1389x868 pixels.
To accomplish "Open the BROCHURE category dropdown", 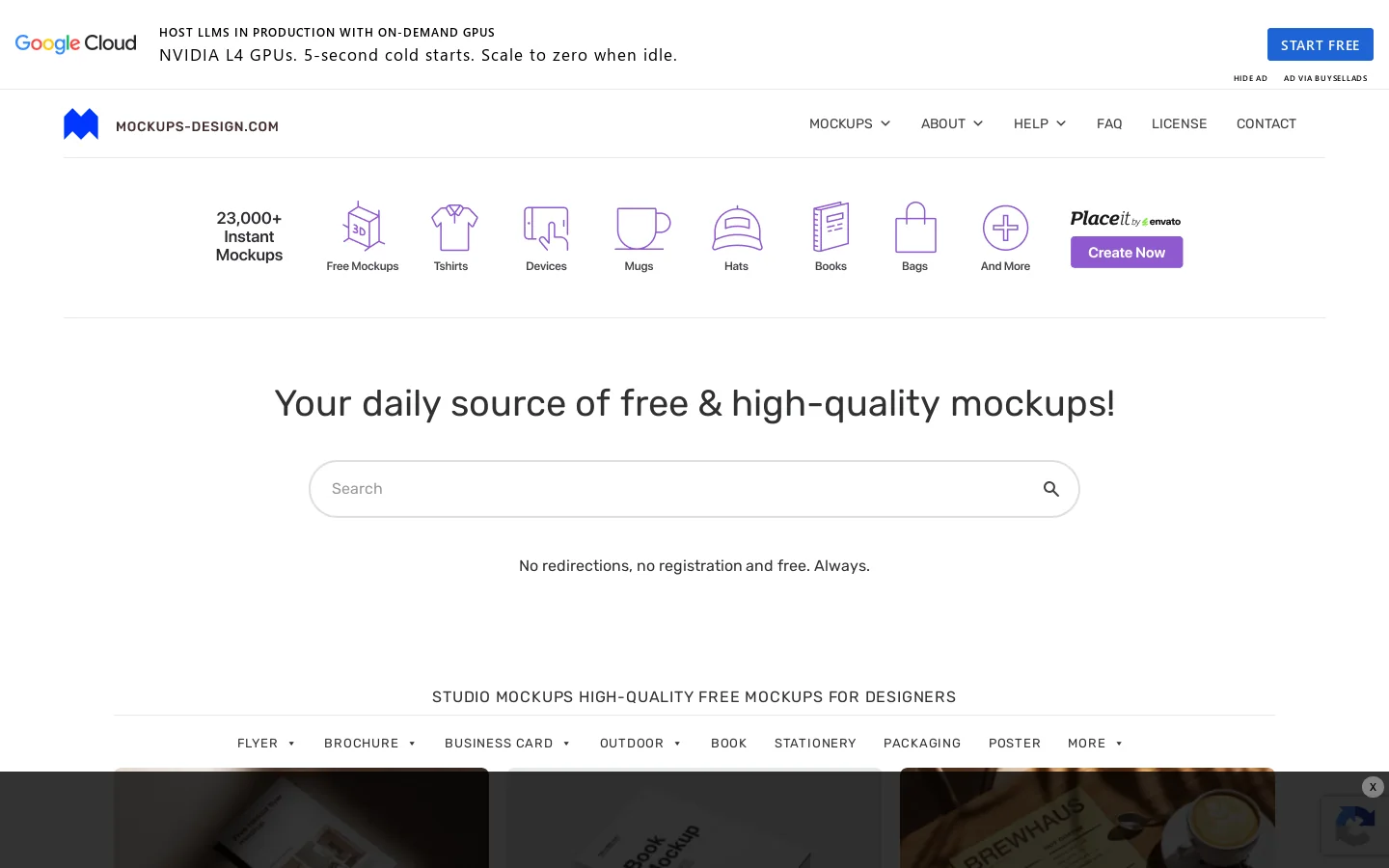I will coord(370,743).
